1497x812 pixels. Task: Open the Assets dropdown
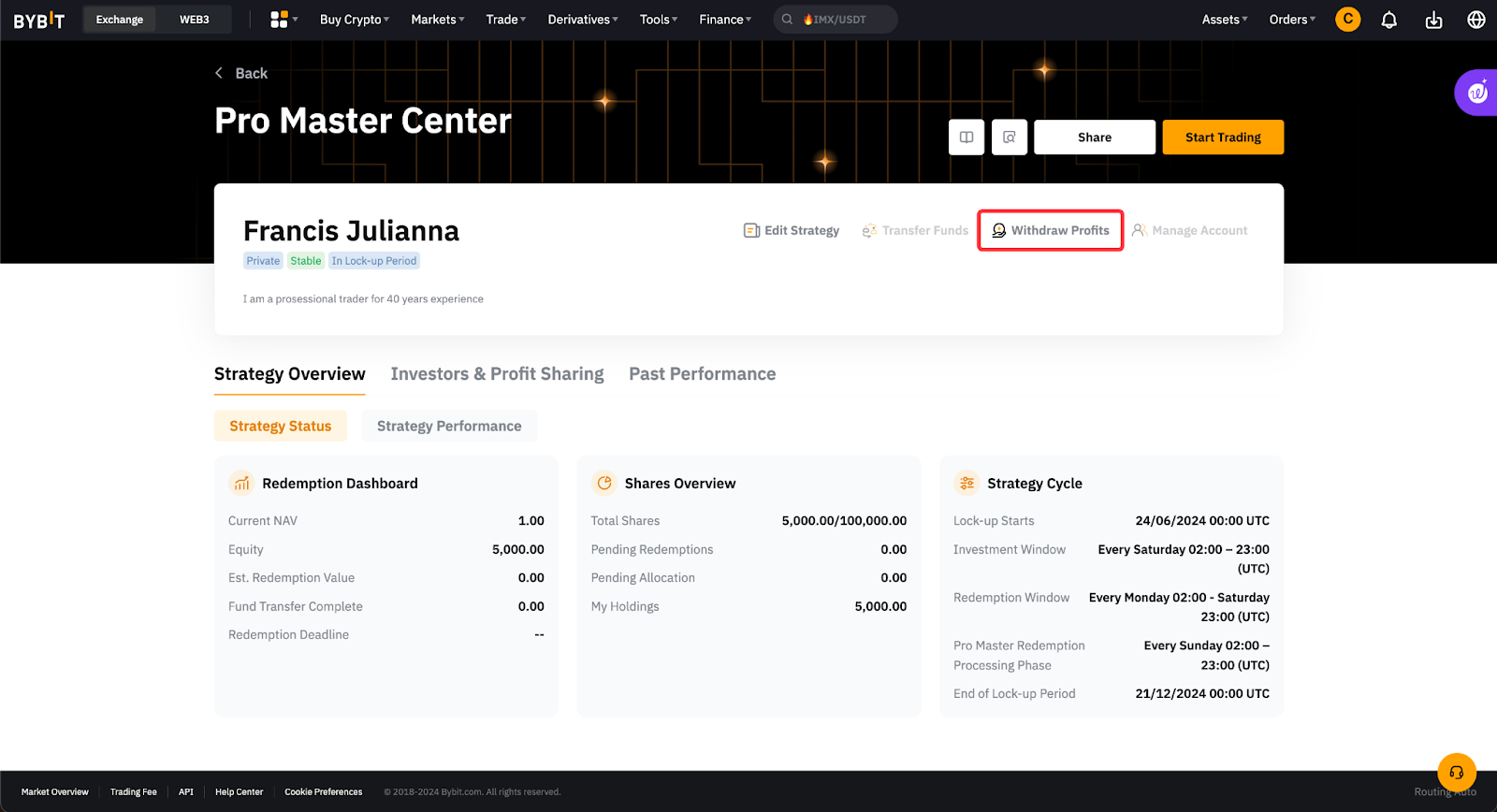pos(1224,20)
